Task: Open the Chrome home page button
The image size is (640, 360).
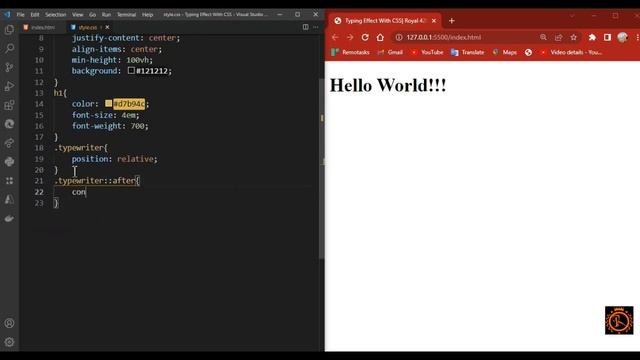Action: point(380,37)
